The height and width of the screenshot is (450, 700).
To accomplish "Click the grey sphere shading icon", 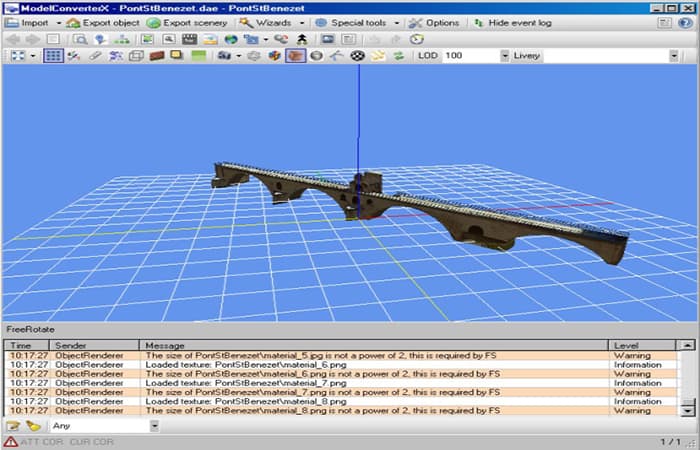I will coord(317,56).
